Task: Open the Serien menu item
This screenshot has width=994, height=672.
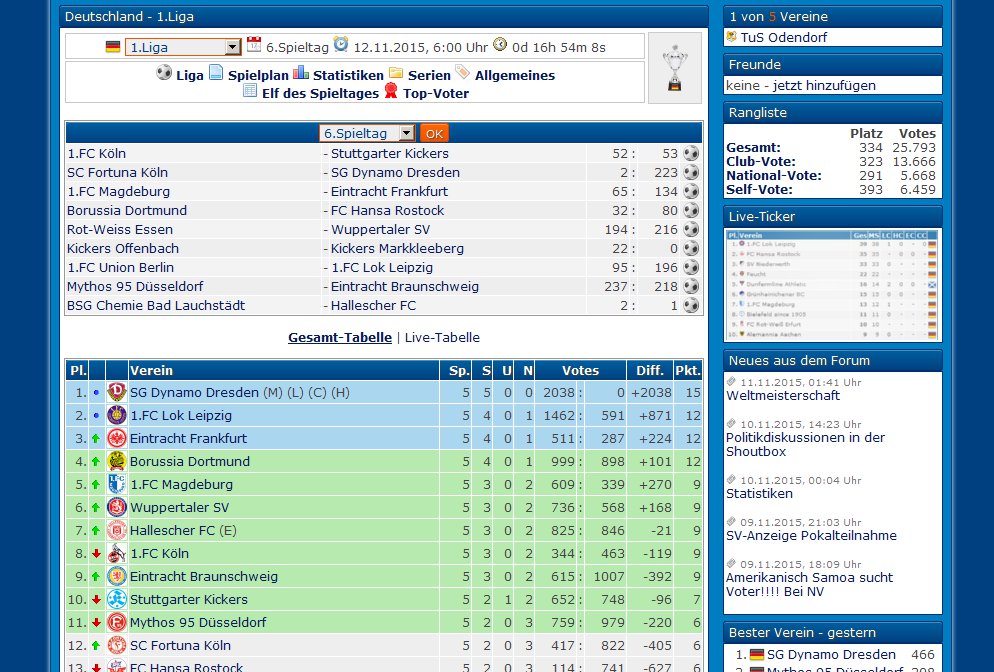Action: (x=429, y=75)
